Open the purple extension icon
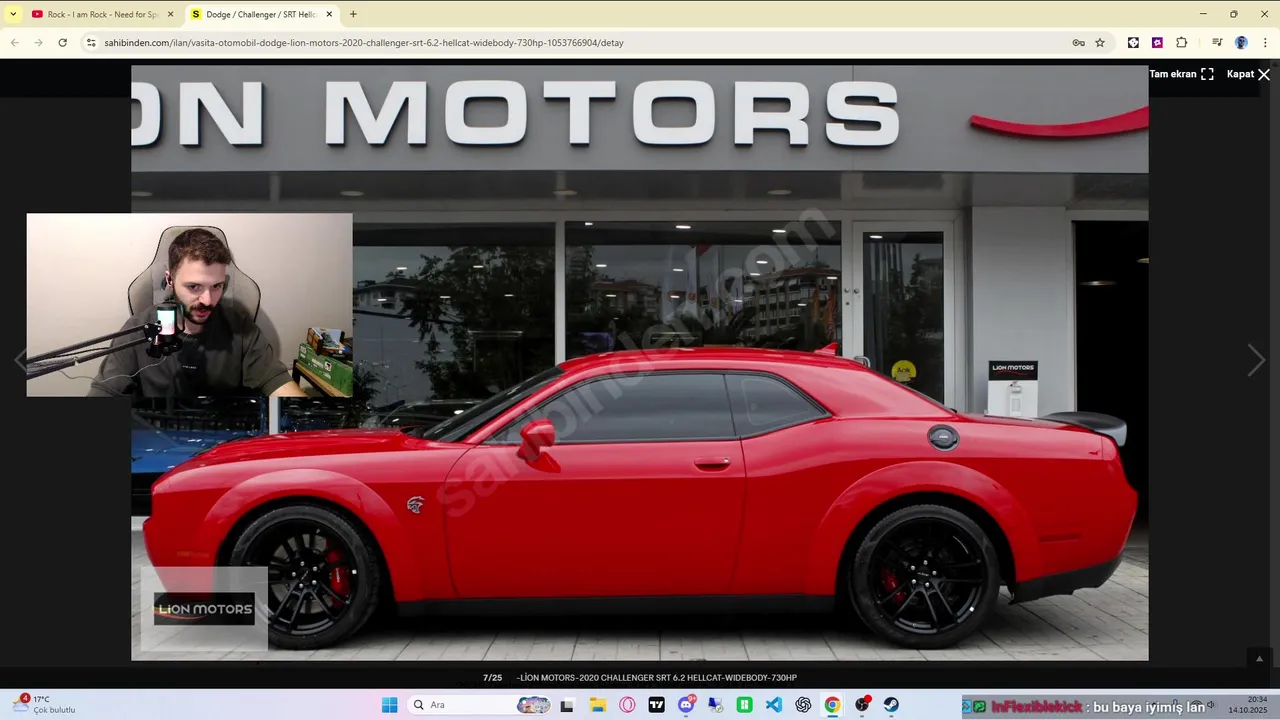Image resolution: width=1280 pixels, height=720 pixels. (1157, 43)
